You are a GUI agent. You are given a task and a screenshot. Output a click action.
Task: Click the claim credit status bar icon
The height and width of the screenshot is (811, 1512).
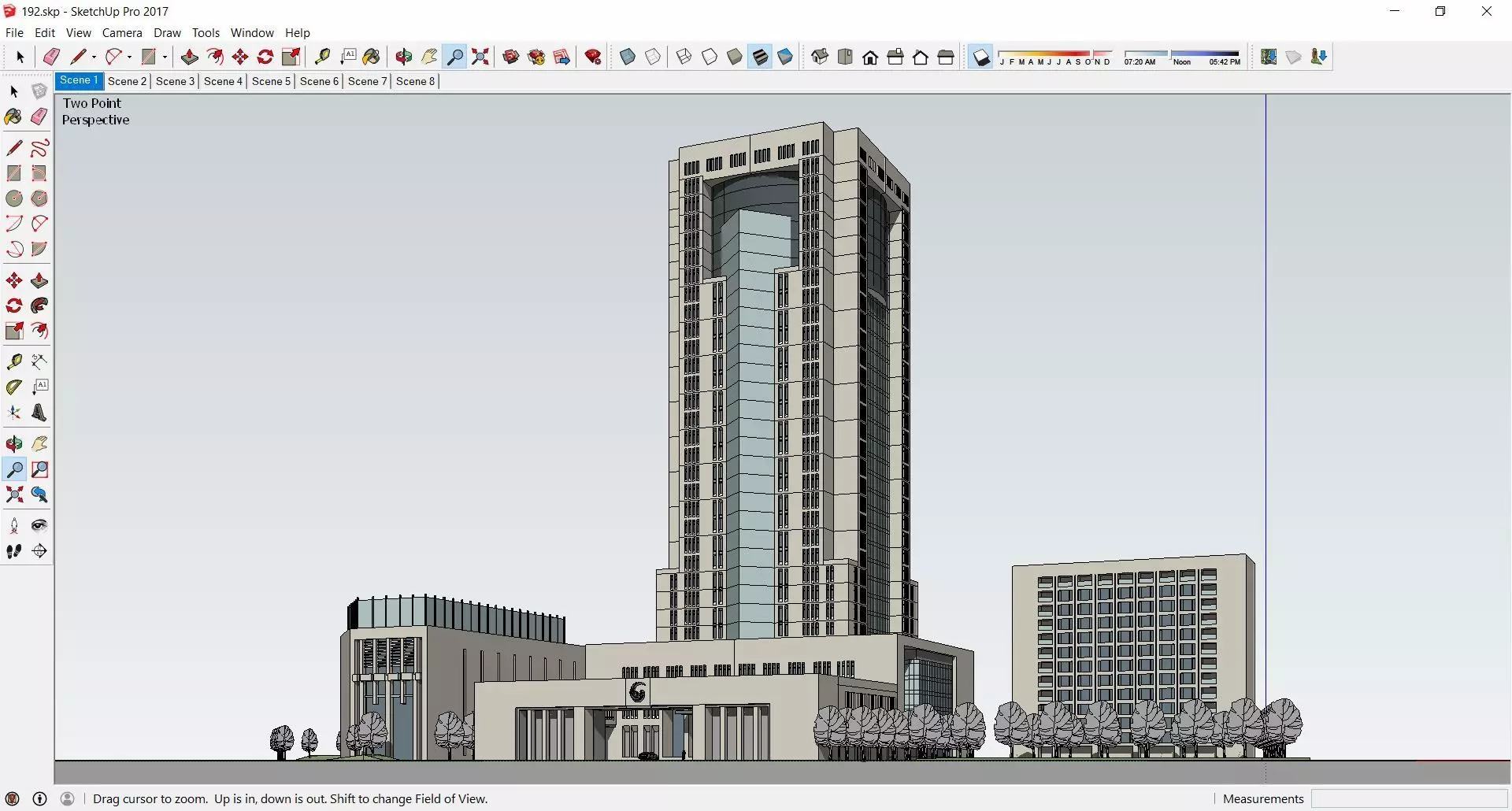40,798
